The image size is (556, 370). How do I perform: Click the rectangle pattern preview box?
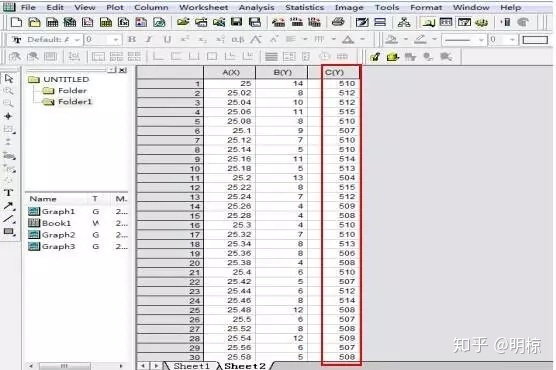(x=535, y=40)
